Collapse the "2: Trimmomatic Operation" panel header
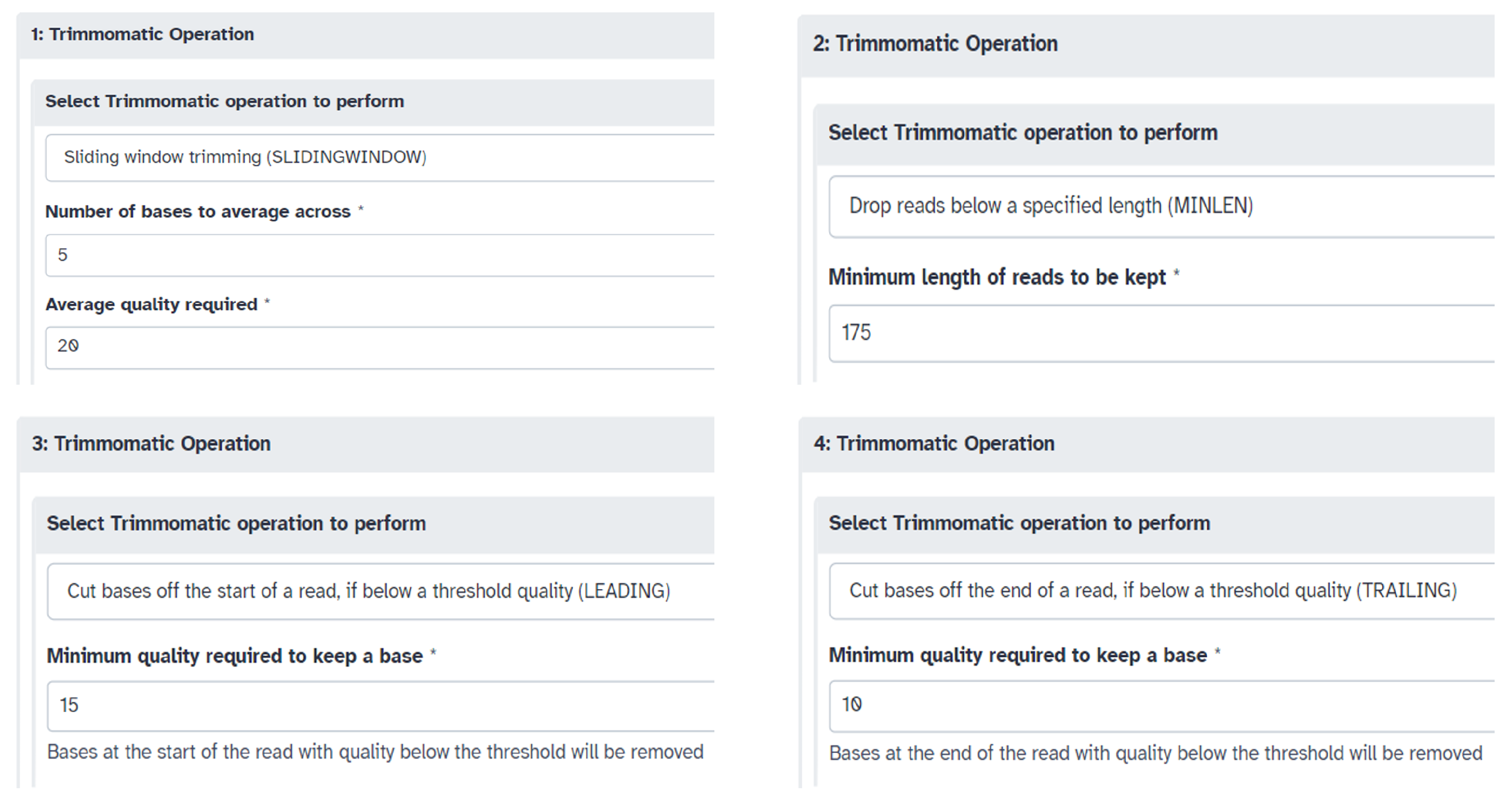Viewport: 1512px width, 801px height. [x=935, y=44]
